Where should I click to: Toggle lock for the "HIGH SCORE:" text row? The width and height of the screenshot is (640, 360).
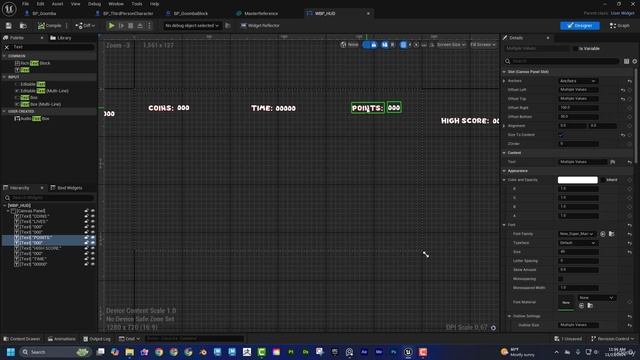click(x=87, y=248)
